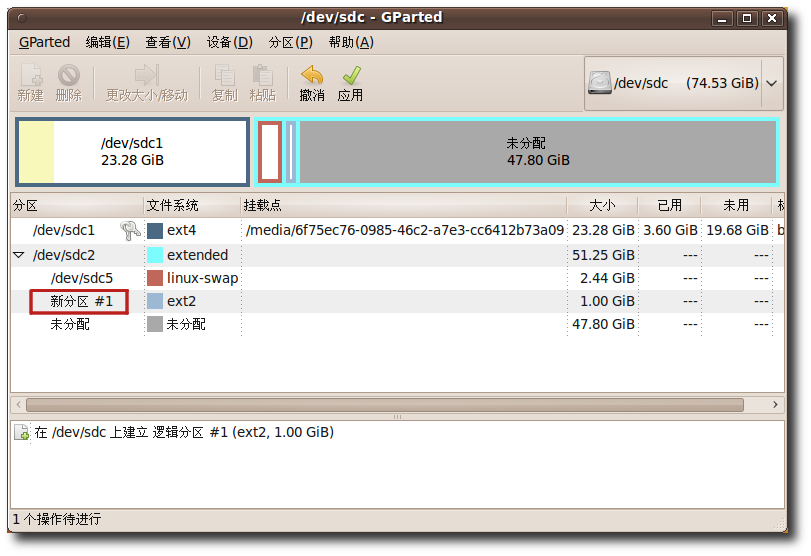Click the 51.25 GiB size cell

point(603,254)
